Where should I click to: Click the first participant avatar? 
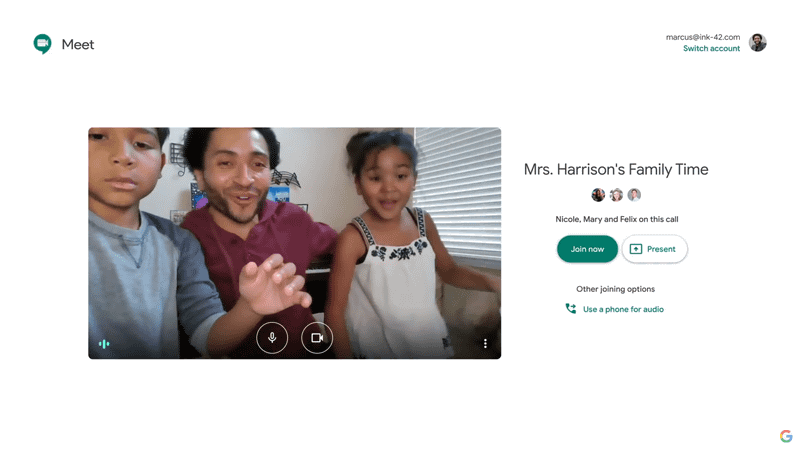tap(598, 194)
